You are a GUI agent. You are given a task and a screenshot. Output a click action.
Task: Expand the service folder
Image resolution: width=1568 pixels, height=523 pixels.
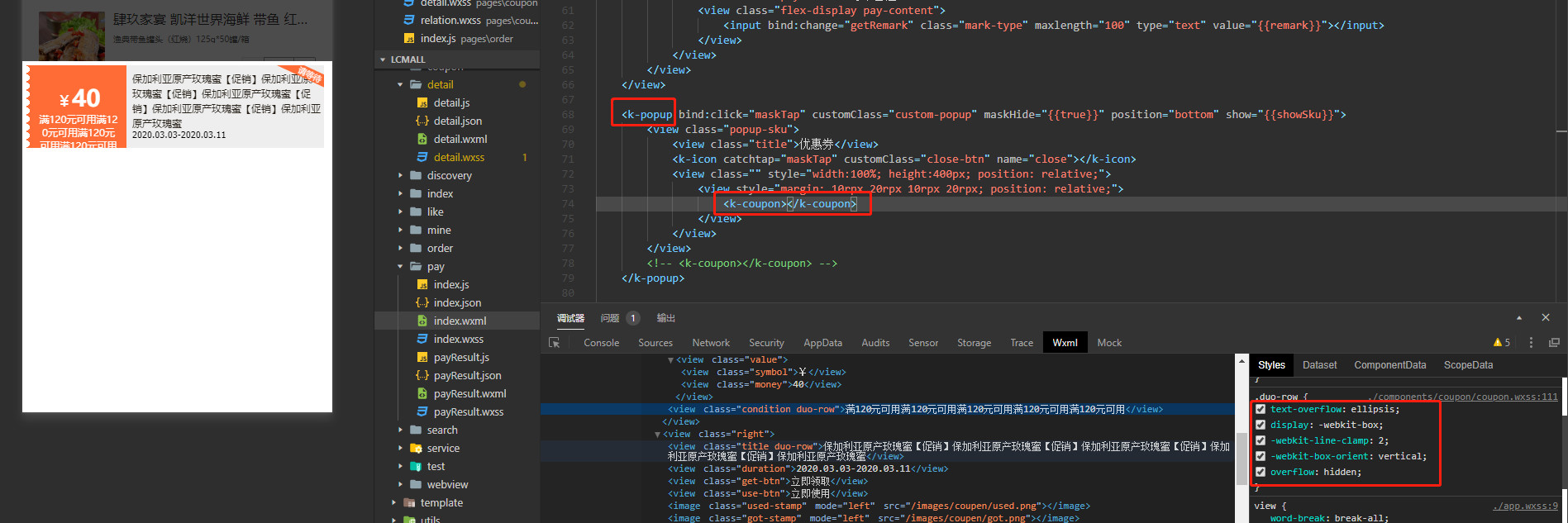pos(401,448)
